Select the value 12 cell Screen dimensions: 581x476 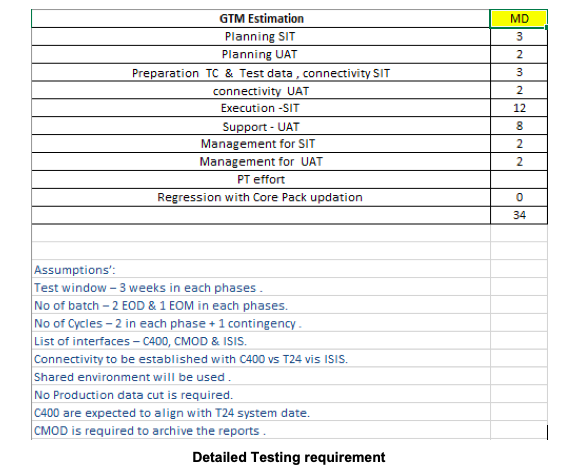519,108
